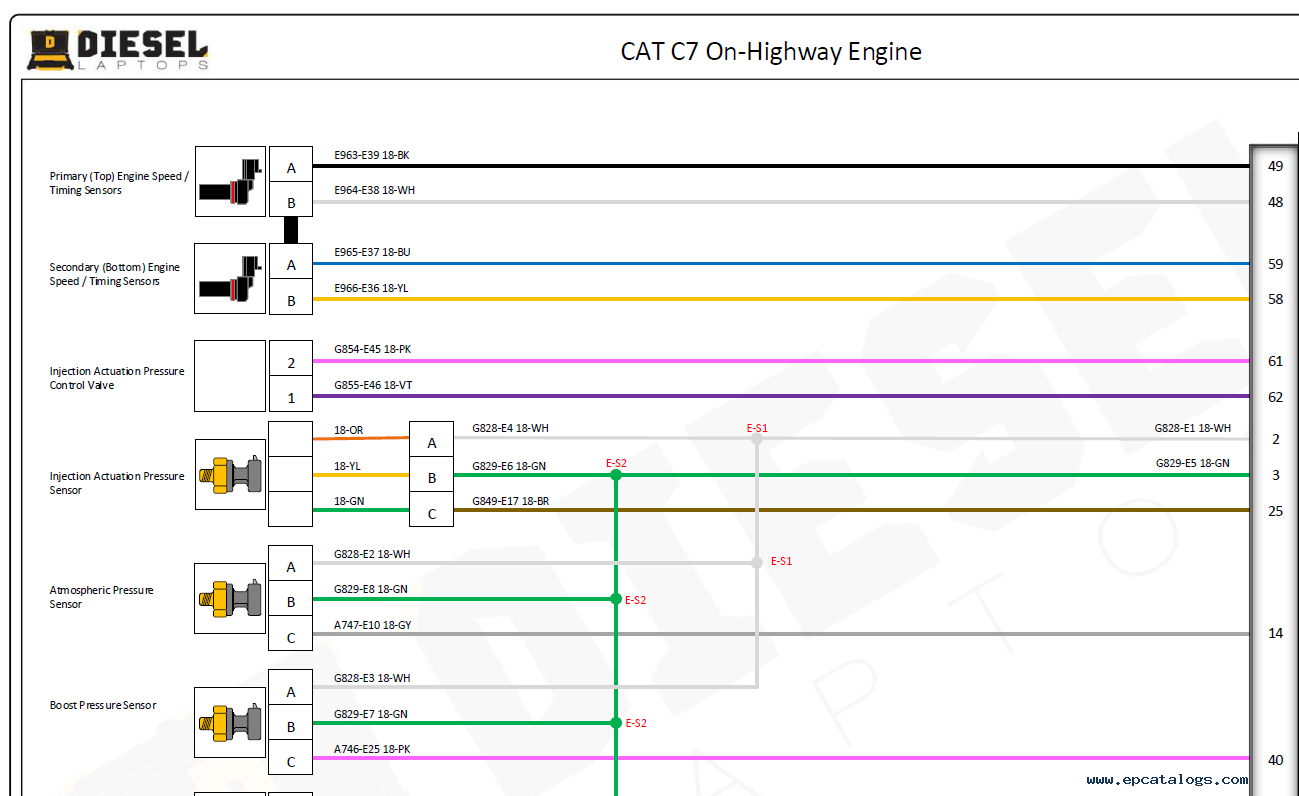Screen dimensions: 1299x796
Task: Click wire label G855-E46 18-VT
Action: tap(372, 384)
